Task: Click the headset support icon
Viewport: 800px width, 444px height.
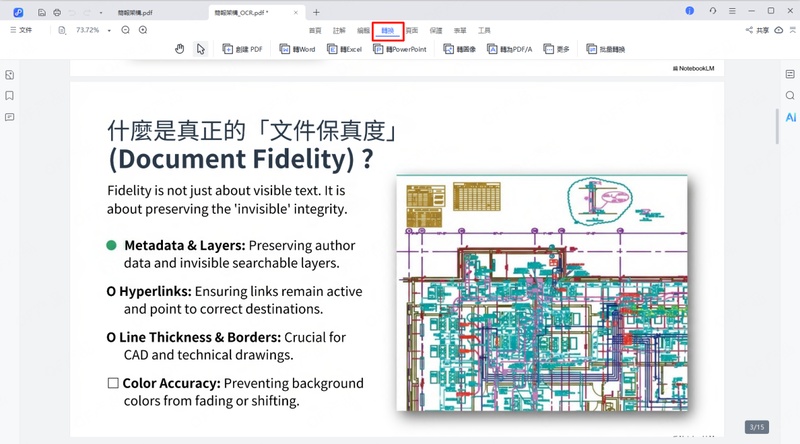Action: pyautogui.click(x=712, y=11)
